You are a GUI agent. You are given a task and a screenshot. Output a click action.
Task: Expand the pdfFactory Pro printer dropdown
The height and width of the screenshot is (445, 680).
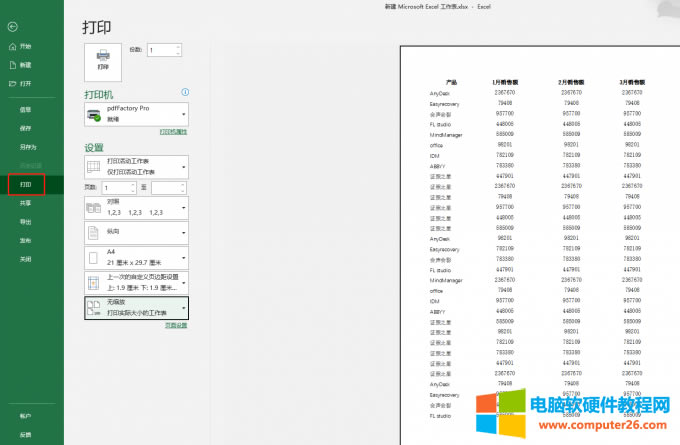[137, 116]
